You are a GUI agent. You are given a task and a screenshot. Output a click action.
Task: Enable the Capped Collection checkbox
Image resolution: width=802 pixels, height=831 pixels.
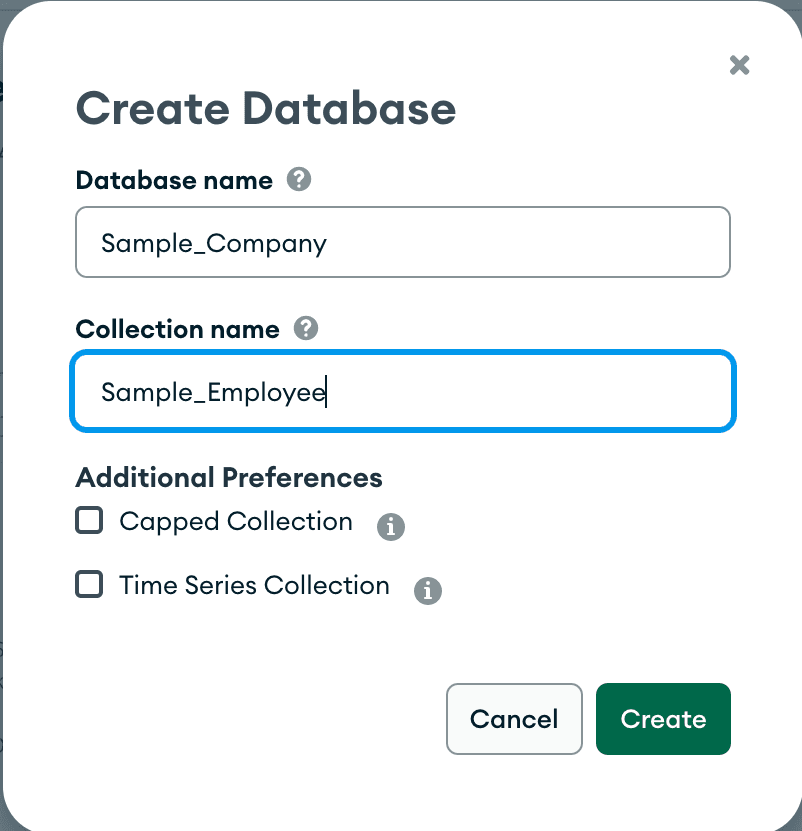[x=90, y=521]
